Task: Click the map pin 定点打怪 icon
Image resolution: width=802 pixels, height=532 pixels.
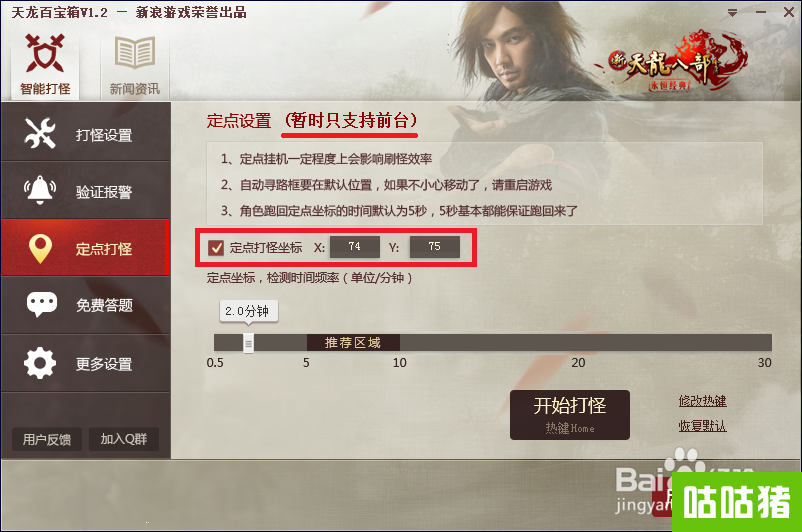Action: click(x=40, y=249)
